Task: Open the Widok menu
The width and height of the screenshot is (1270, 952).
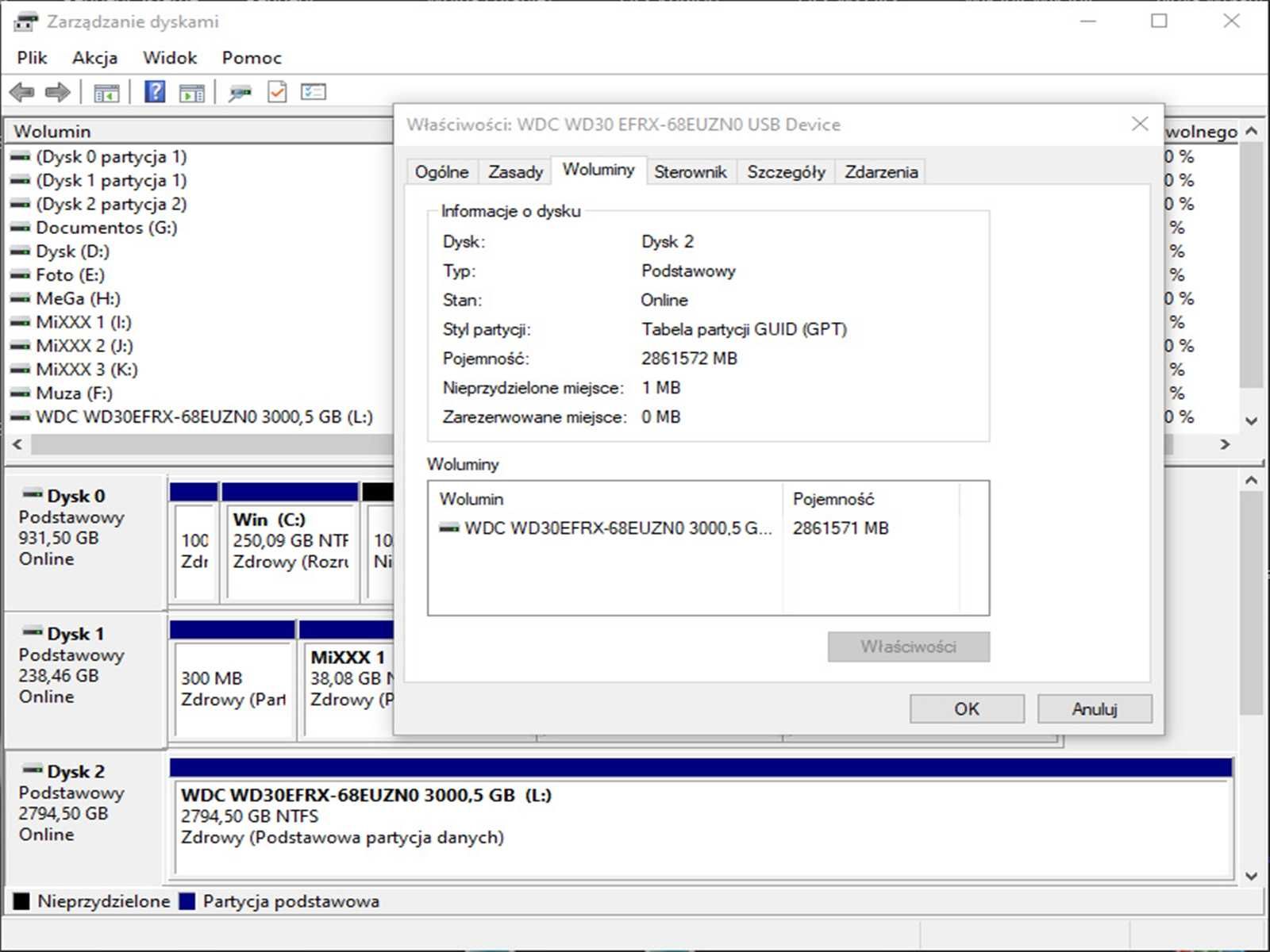Action: 170,58
